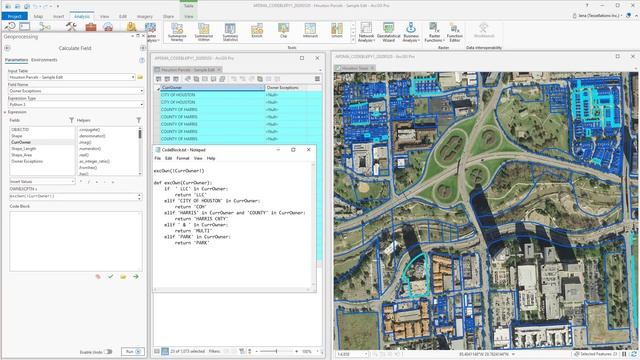Open the Summarize Within tool
640x360 pixels.
pos(204,32)
